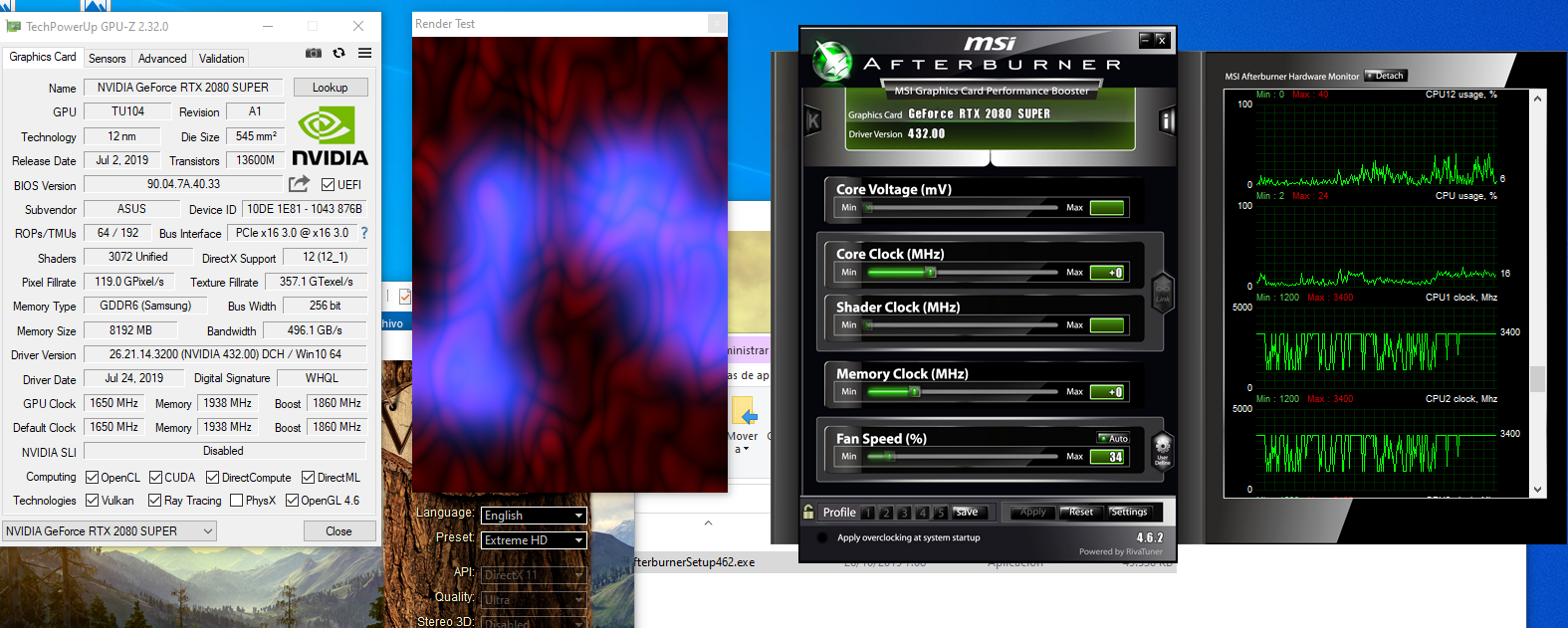This screenshot has width=1568, height=628.
Task: Open the Preset dropdown showing Extreme HD
Action: point(534,540)
